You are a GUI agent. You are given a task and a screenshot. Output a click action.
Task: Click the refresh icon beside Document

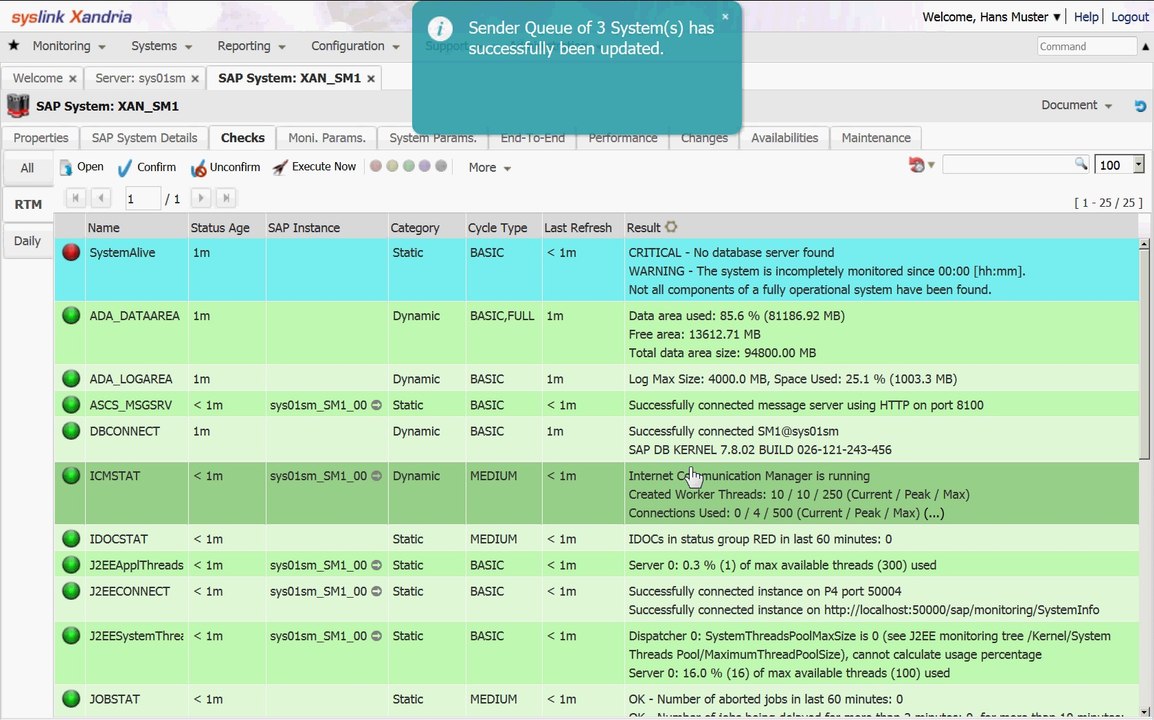pos(1140,106)
